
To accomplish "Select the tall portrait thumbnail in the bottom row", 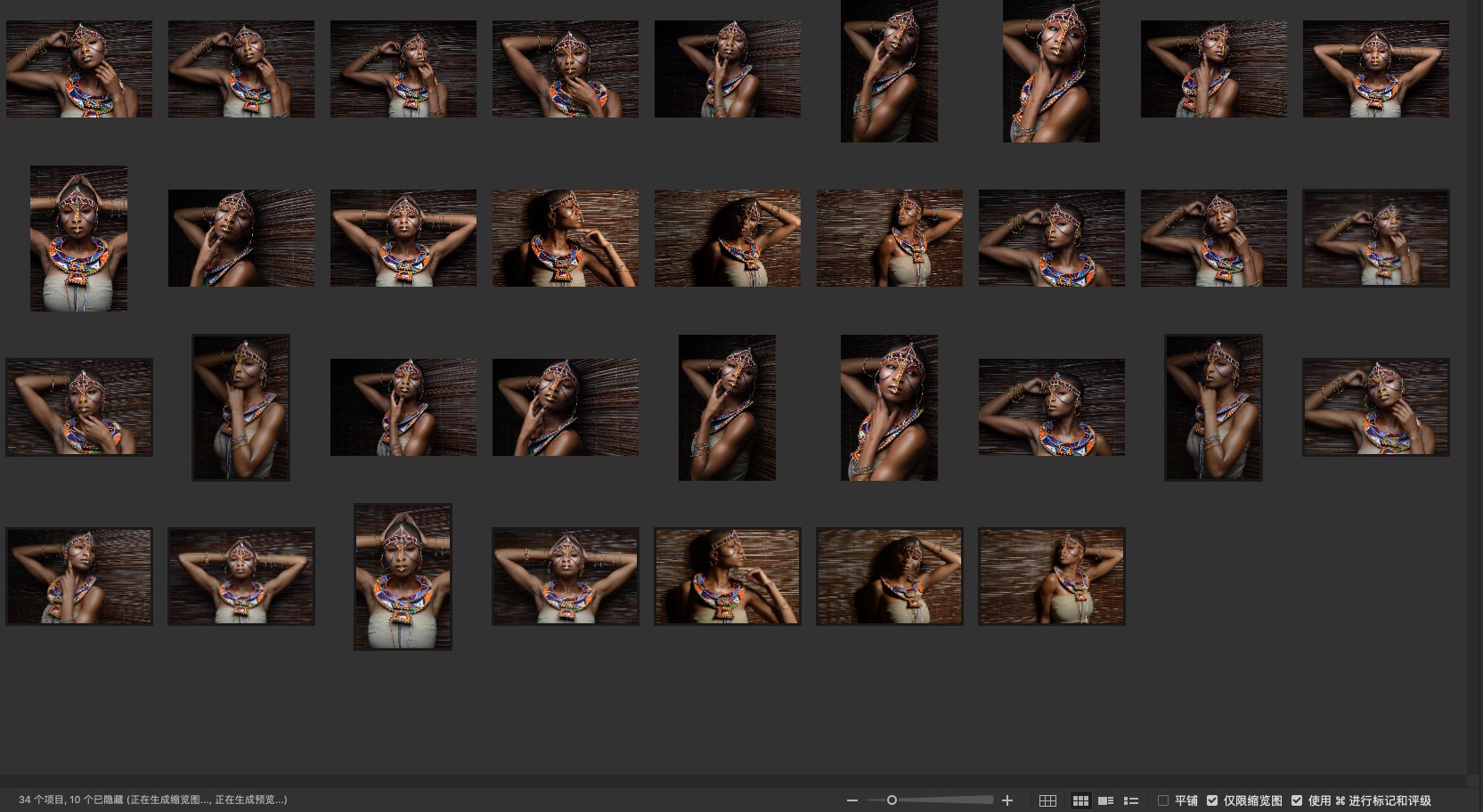I will click(403, 576).
